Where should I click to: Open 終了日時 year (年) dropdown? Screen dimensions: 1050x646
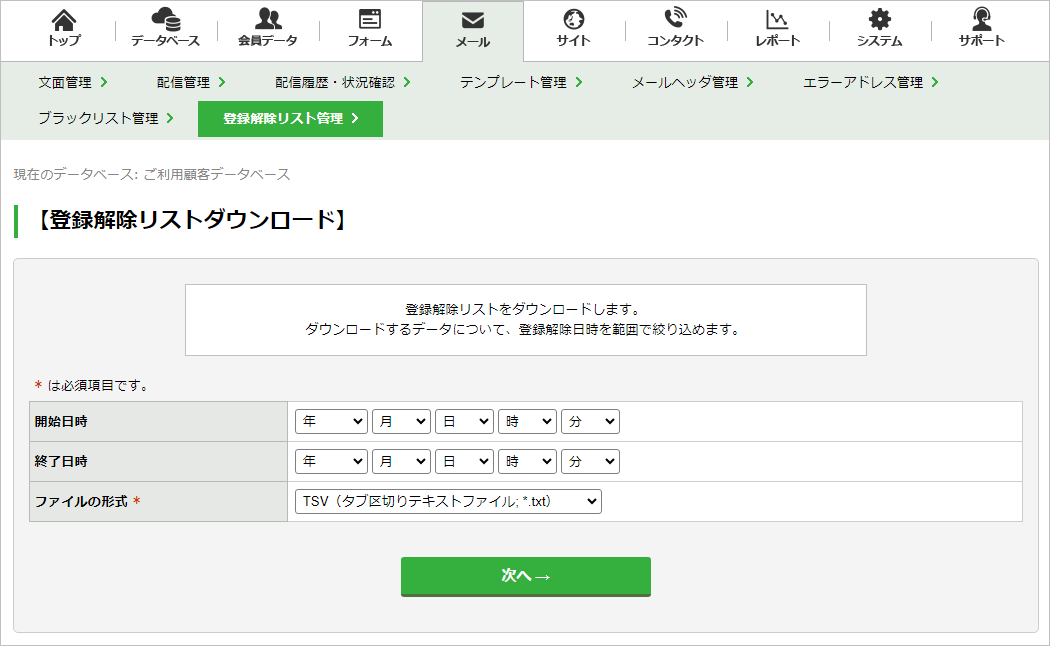(331, 461)
